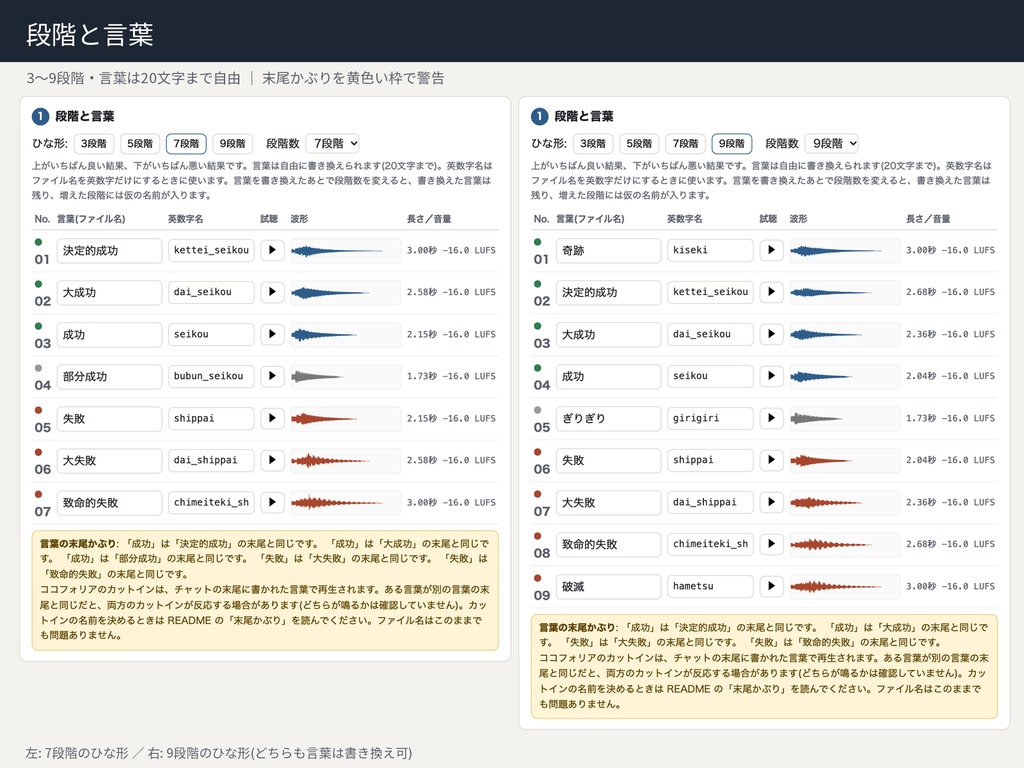
Task: Play preview for 大失敗 in left panel
Action: tap(272, 460)
